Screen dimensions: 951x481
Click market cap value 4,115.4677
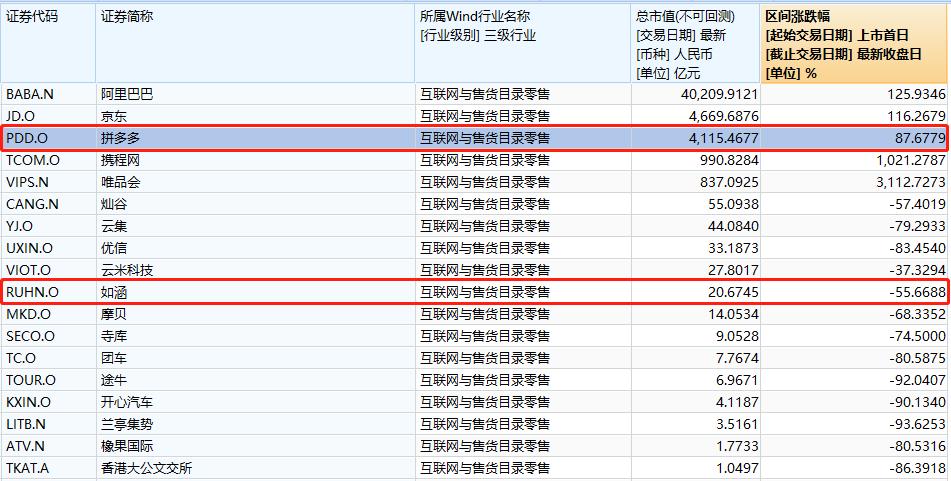(723, 138)
